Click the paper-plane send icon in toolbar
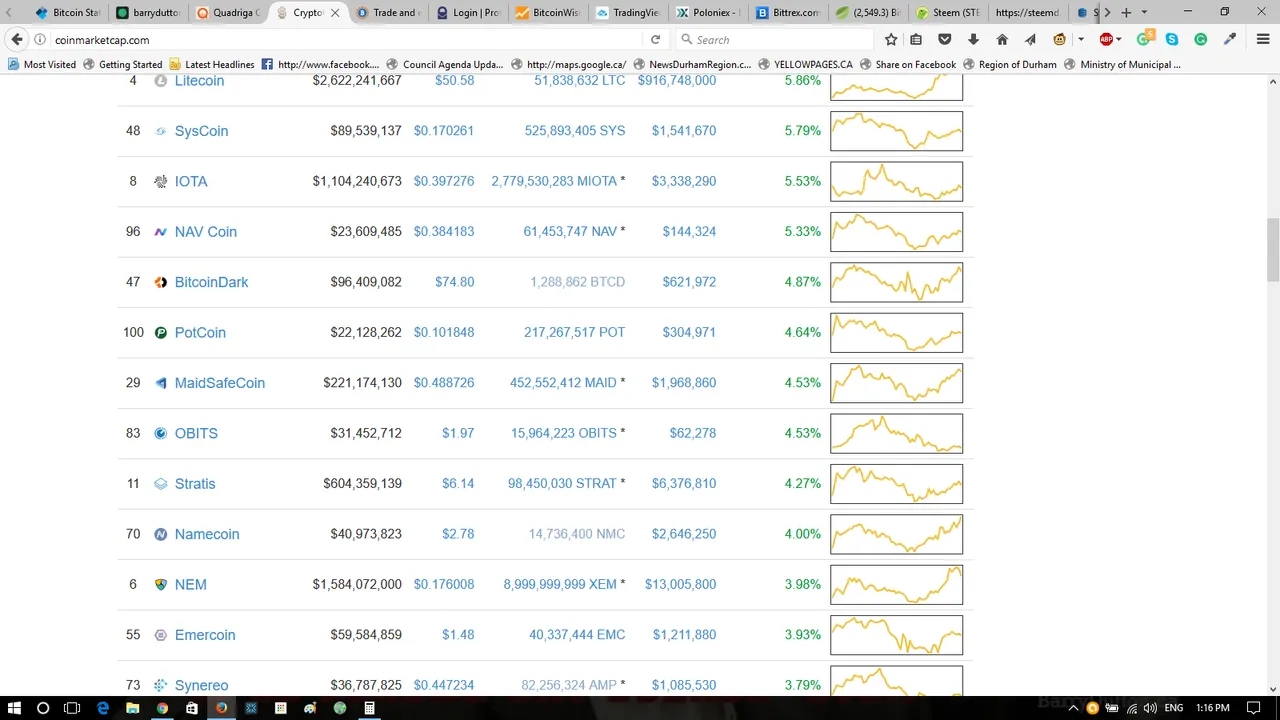This screenshot has width=1280, height=720. pyautogui.click(x=1030, y=40)
